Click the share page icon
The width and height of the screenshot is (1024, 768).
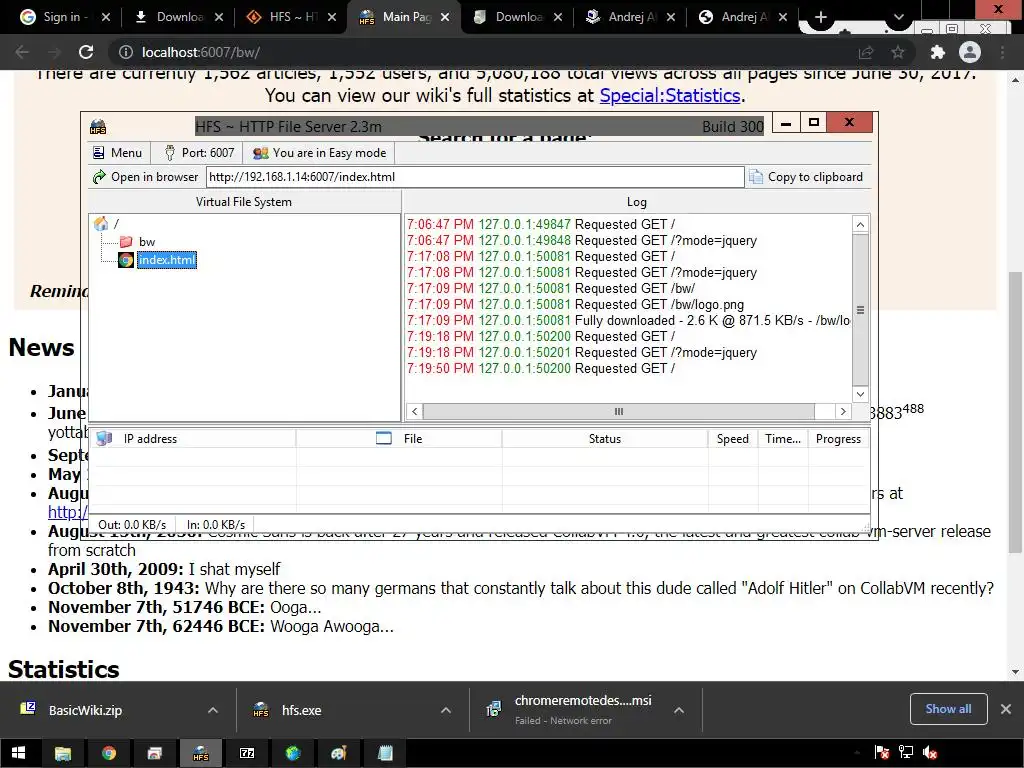click(866, 52)
